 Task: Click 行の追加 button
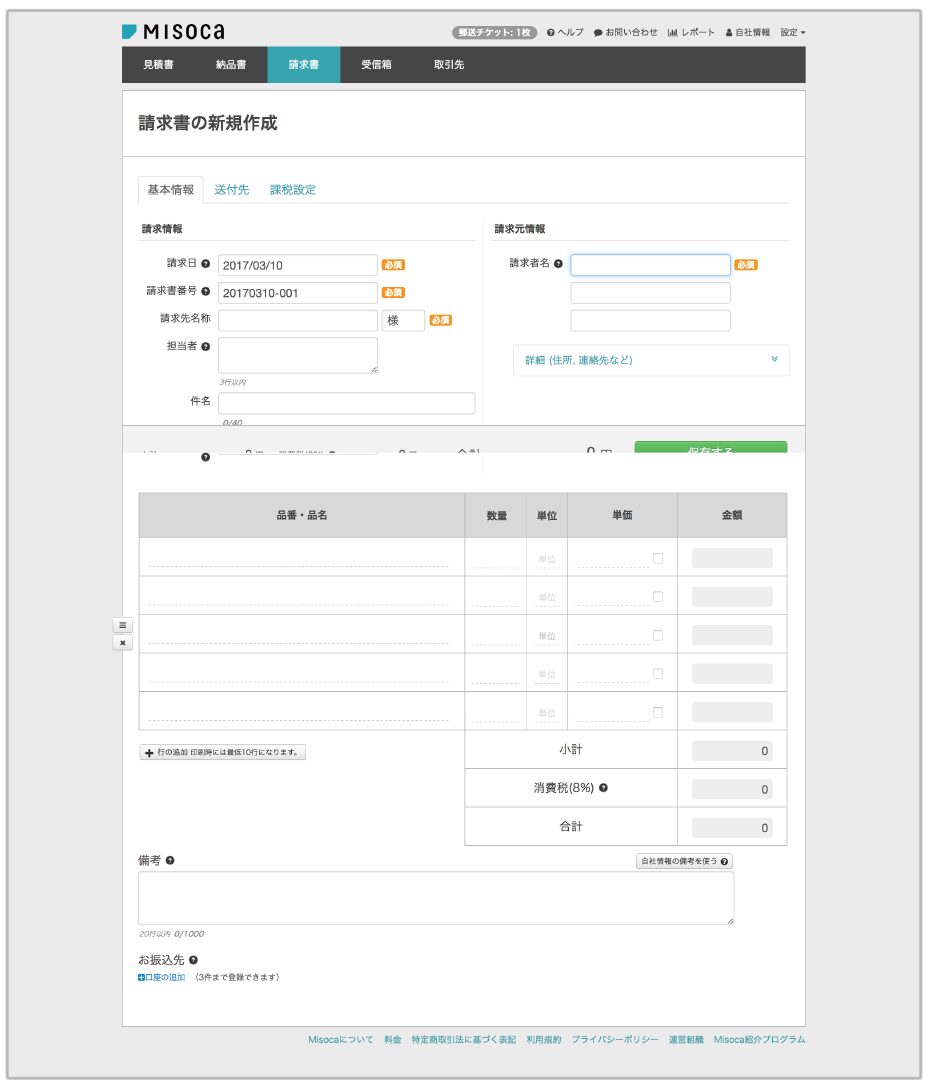(222, 752)
